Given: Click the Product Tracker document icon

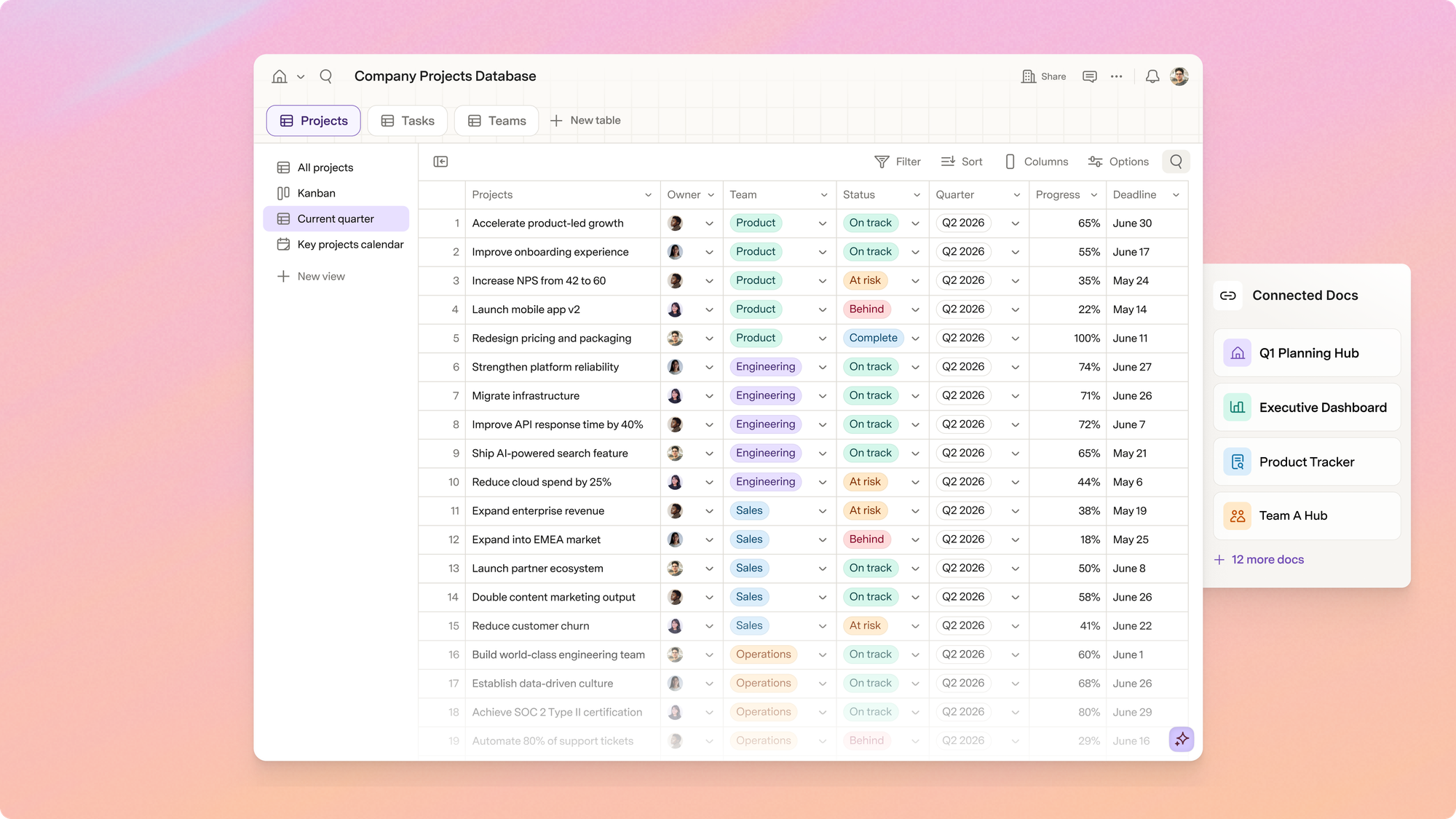Looking at the screenshot, I should tap(1238, 462).
